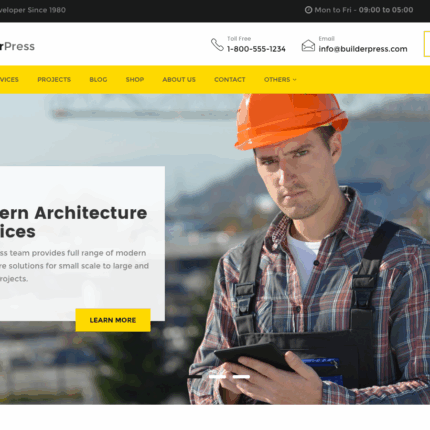The height and width of the screenshot is (430, 430).
Task: Click the Mon to Fri hours text
Action: [x=364, y=10]
